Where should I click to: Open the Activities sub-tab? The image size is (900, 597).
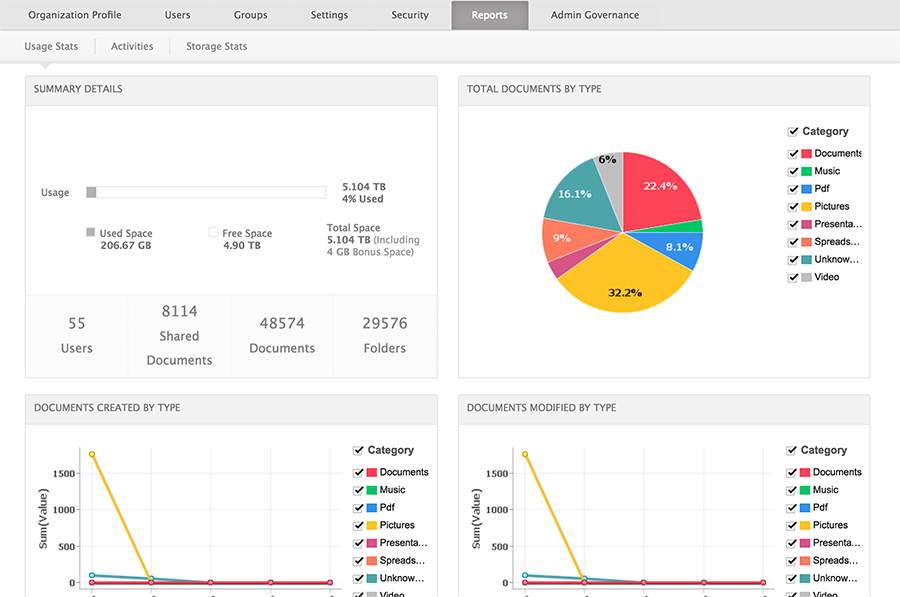132,46
